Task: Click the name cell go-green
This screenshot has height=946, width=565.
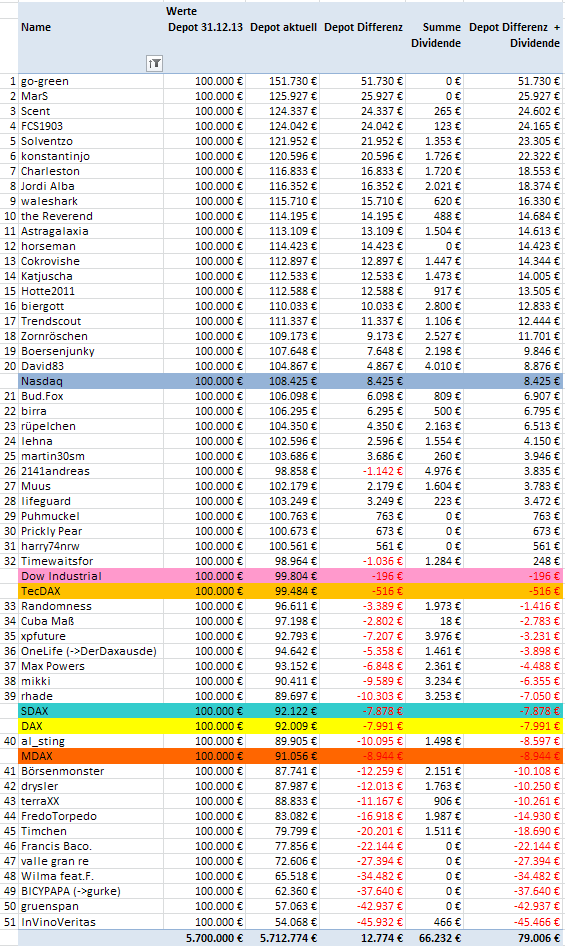Action: tap(45, 81)
